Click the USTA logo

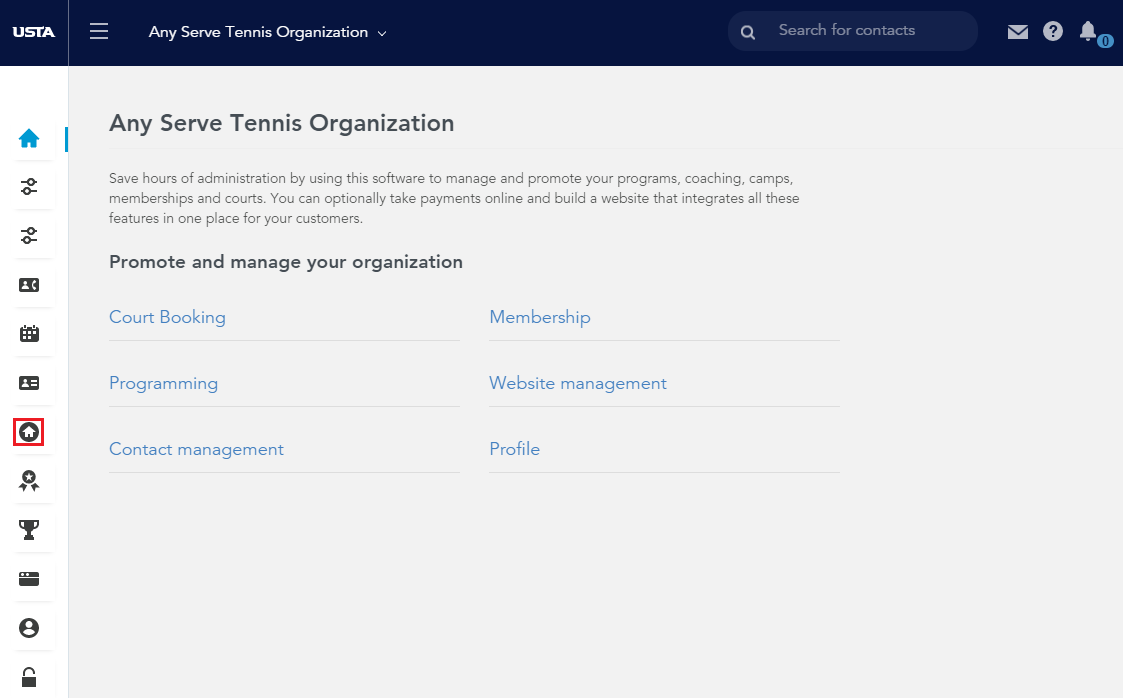(34, 32)
